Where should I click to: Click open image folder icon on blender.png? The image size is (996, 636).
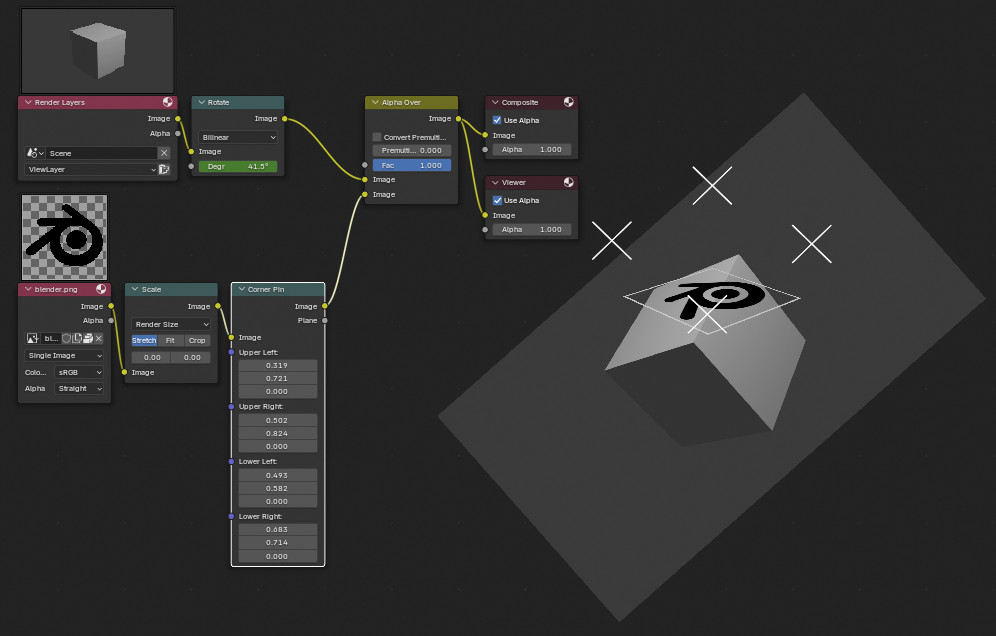(x=88, y=339)
